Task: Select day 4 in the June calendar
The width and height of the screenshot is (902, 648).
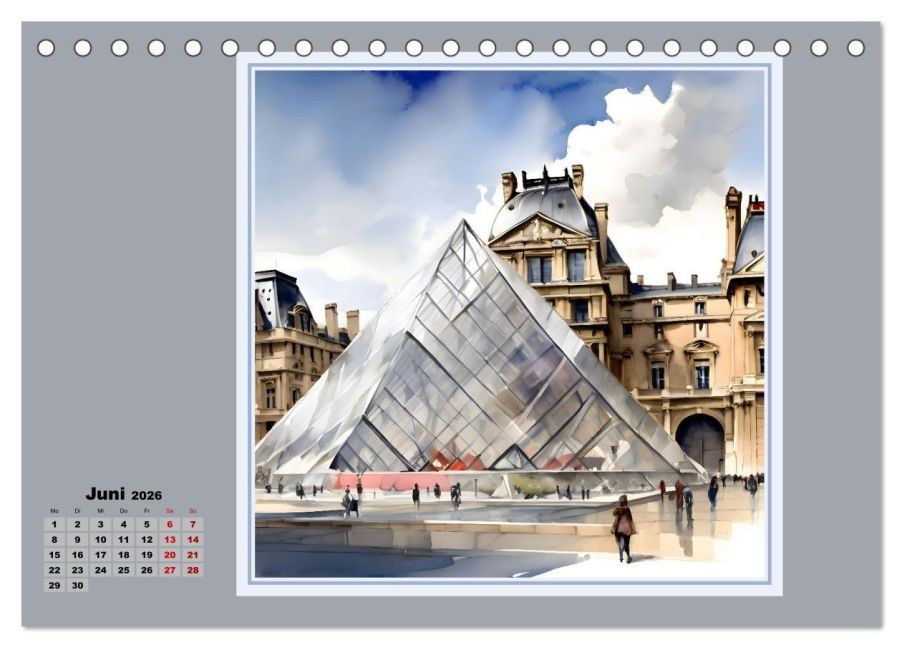Action: coord(124,524)
